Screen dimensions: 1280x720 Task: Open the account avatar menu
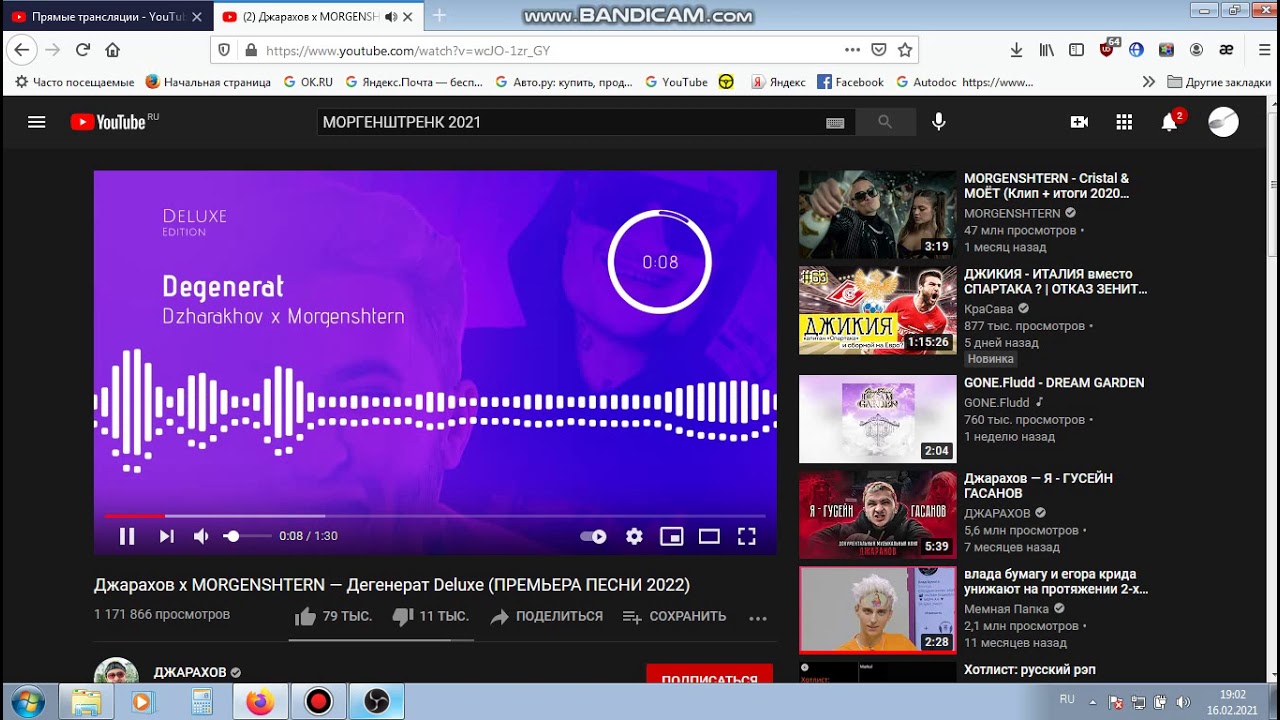point(1223,122)
